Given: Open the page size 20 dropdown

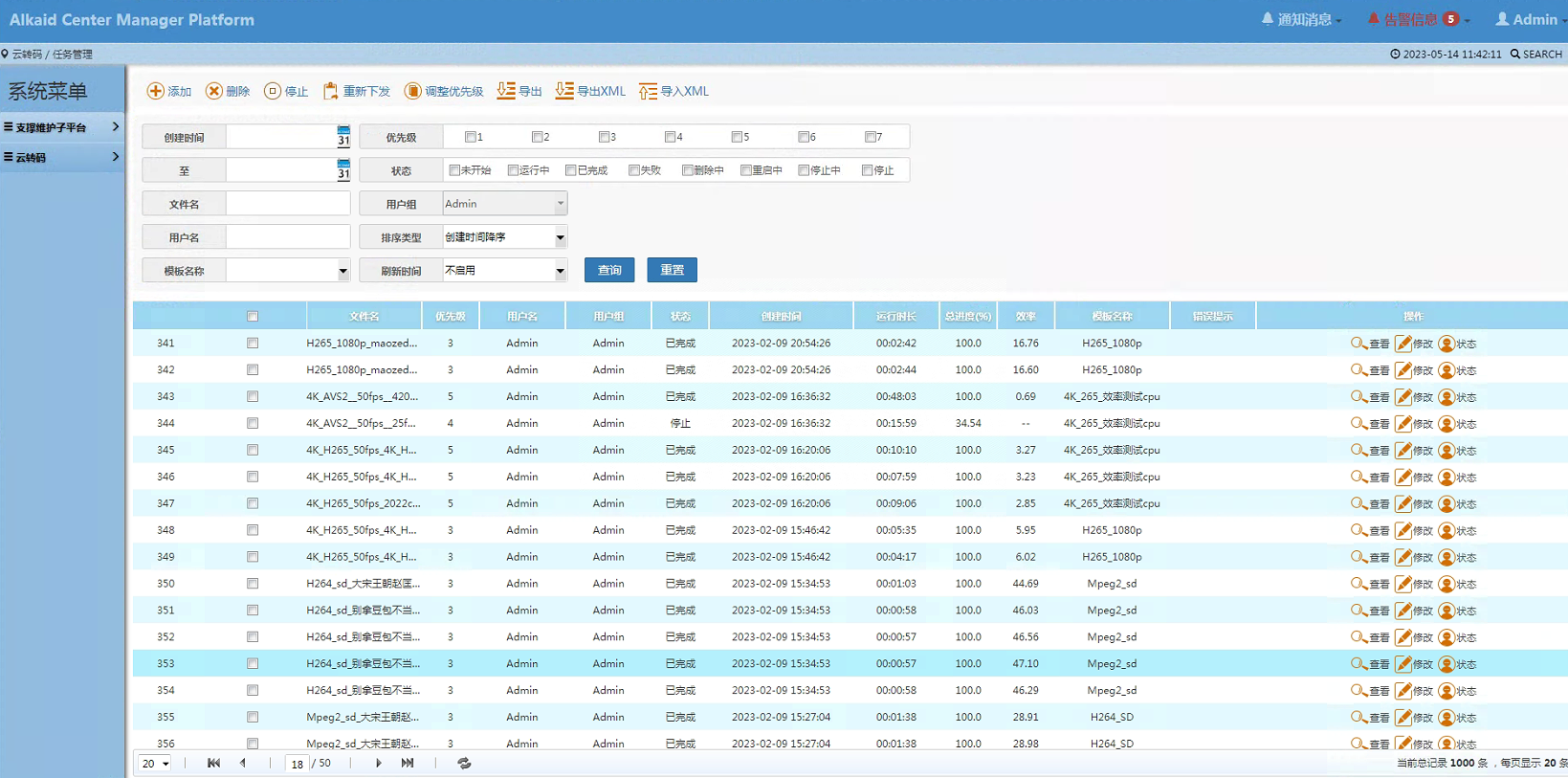Looking at the screenshot, I should [155, 763].
